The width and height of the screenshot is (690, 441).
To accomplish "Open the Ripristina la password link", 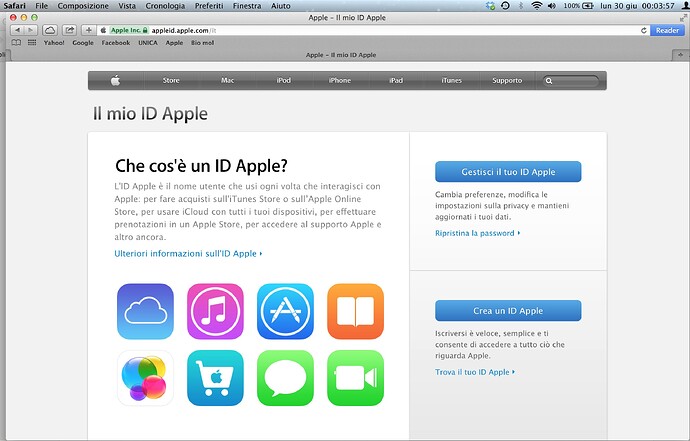I will tap(476, 233).
